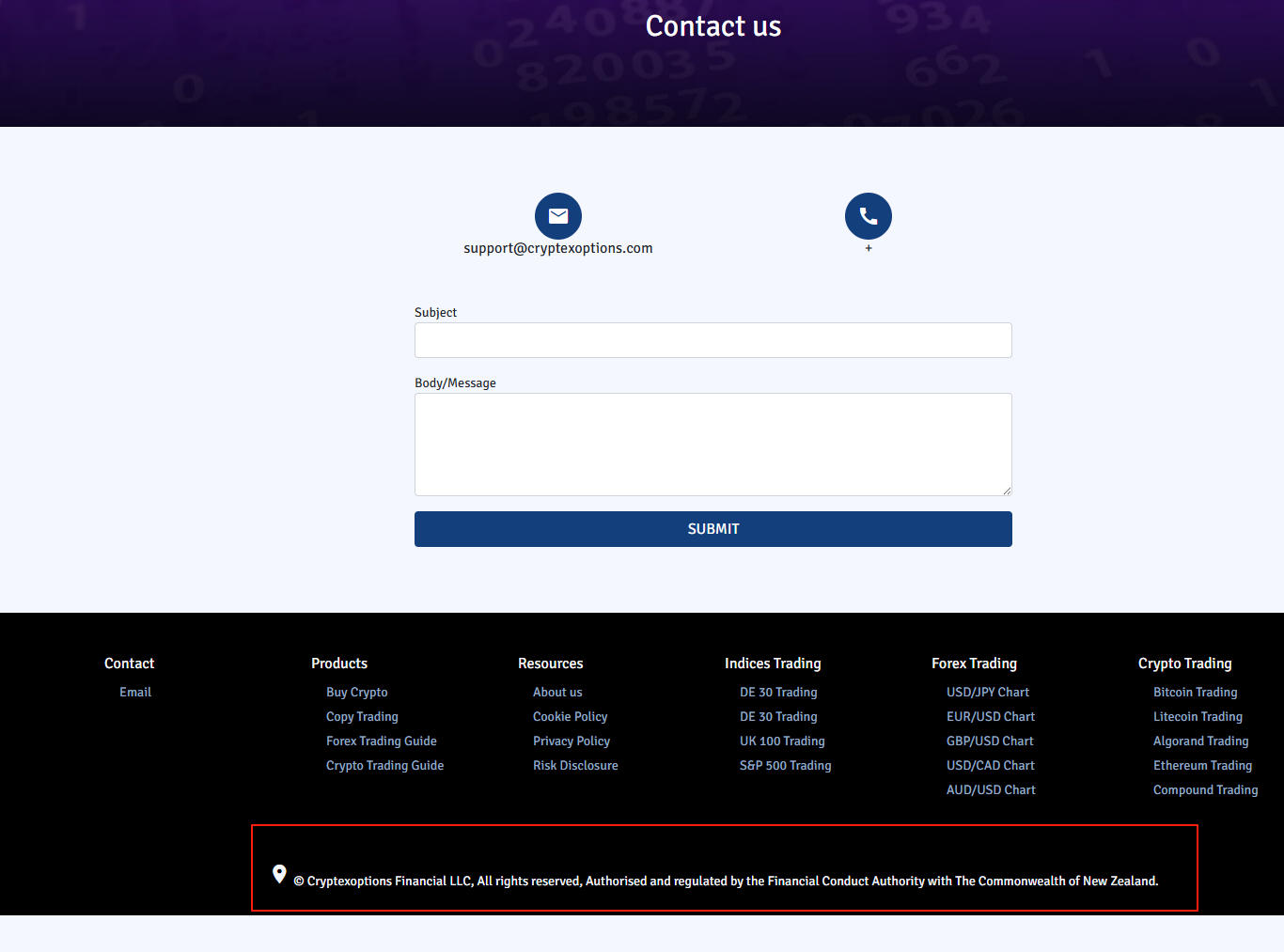Viewport: 1284px width, 952px height.
Task: View the AUD/USD Chart link
Action: pyautogui.click(x=991, y=790)
